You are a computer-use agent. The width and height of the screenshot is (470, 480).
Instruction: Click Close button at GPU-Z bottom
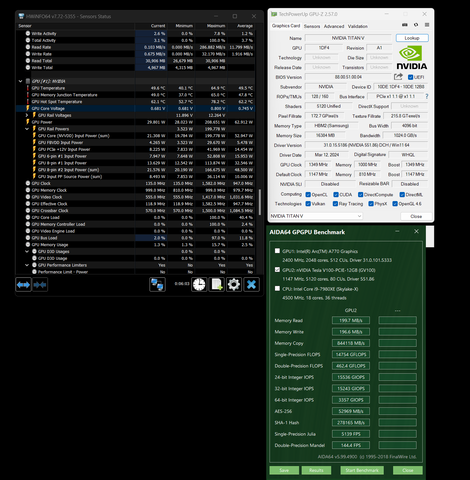(x=416, y=216)
